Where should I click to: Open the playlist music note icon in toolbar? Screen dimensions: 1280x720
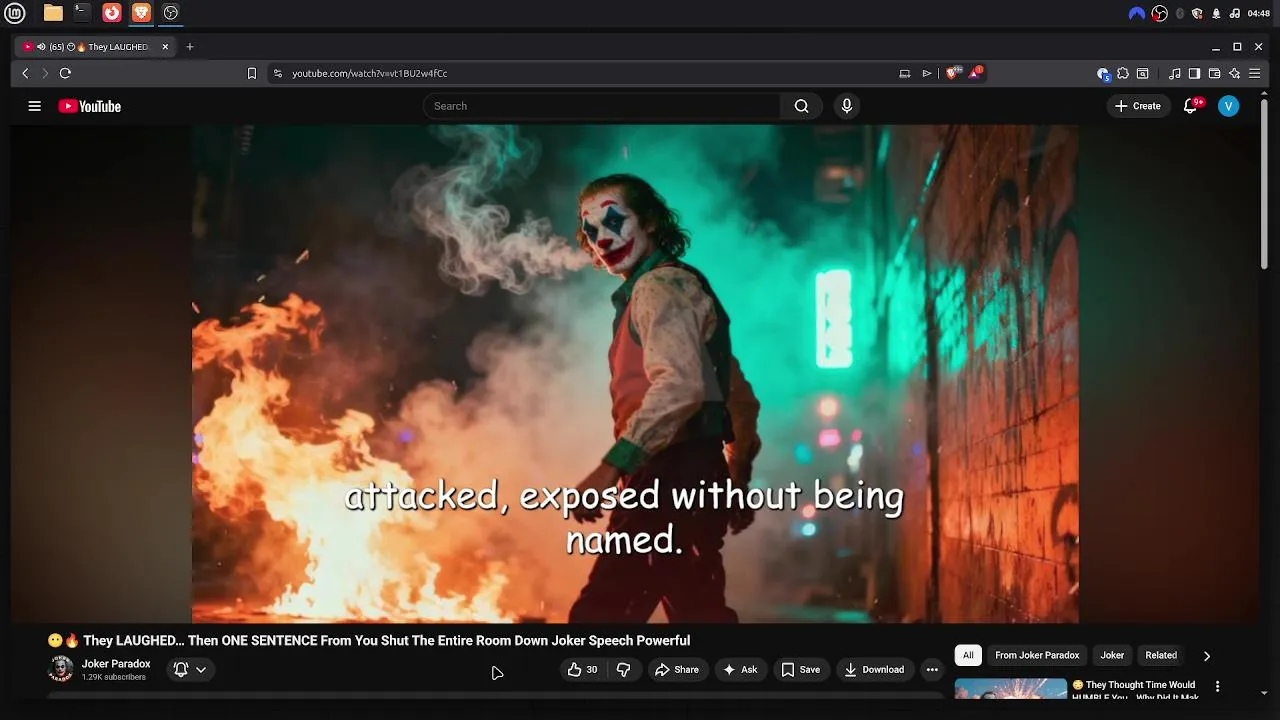[1175, 73]
